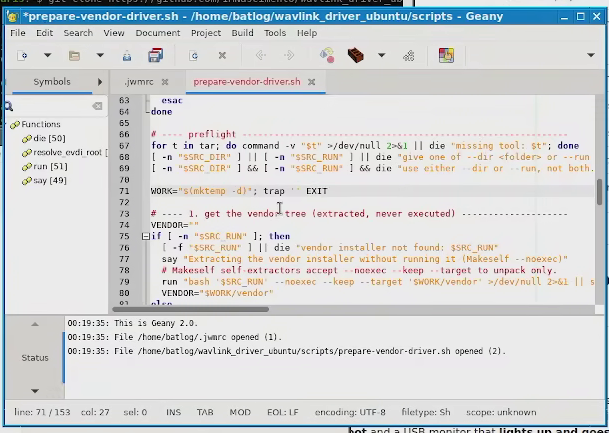Screen dimensions: 609x433
Task: Open the Build menu
Action: point(242,33)
